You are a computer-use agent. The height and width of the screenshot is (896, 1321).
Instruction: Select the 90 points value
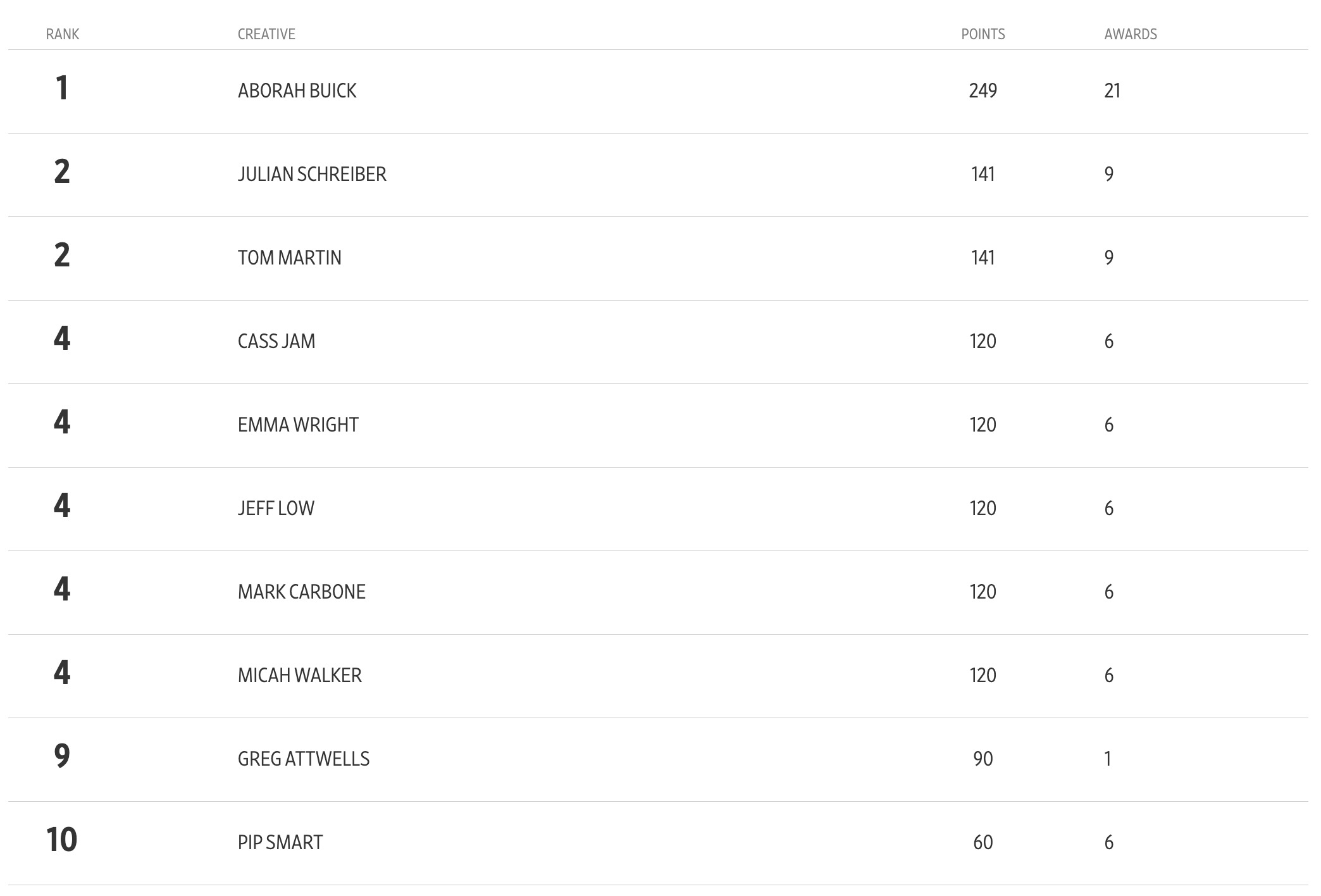pyautogui.click(x=983, y=759)
